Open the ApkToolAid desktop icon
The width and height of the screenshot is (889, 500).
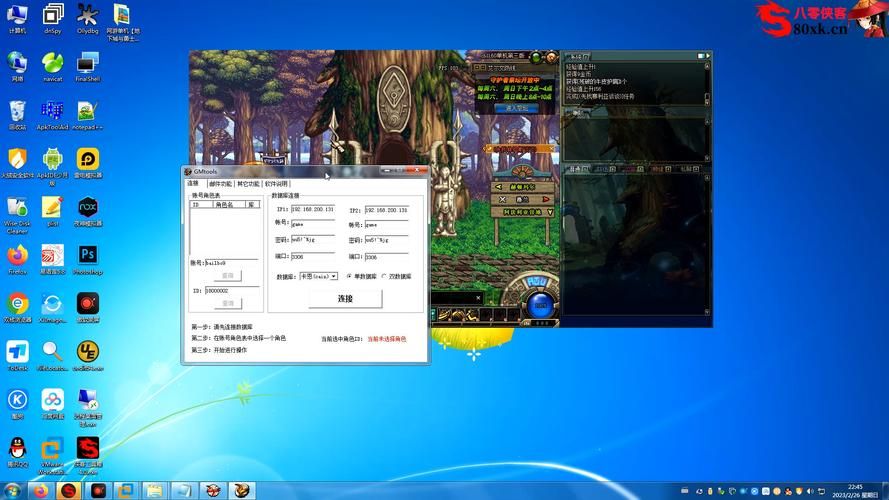[53, 115]
